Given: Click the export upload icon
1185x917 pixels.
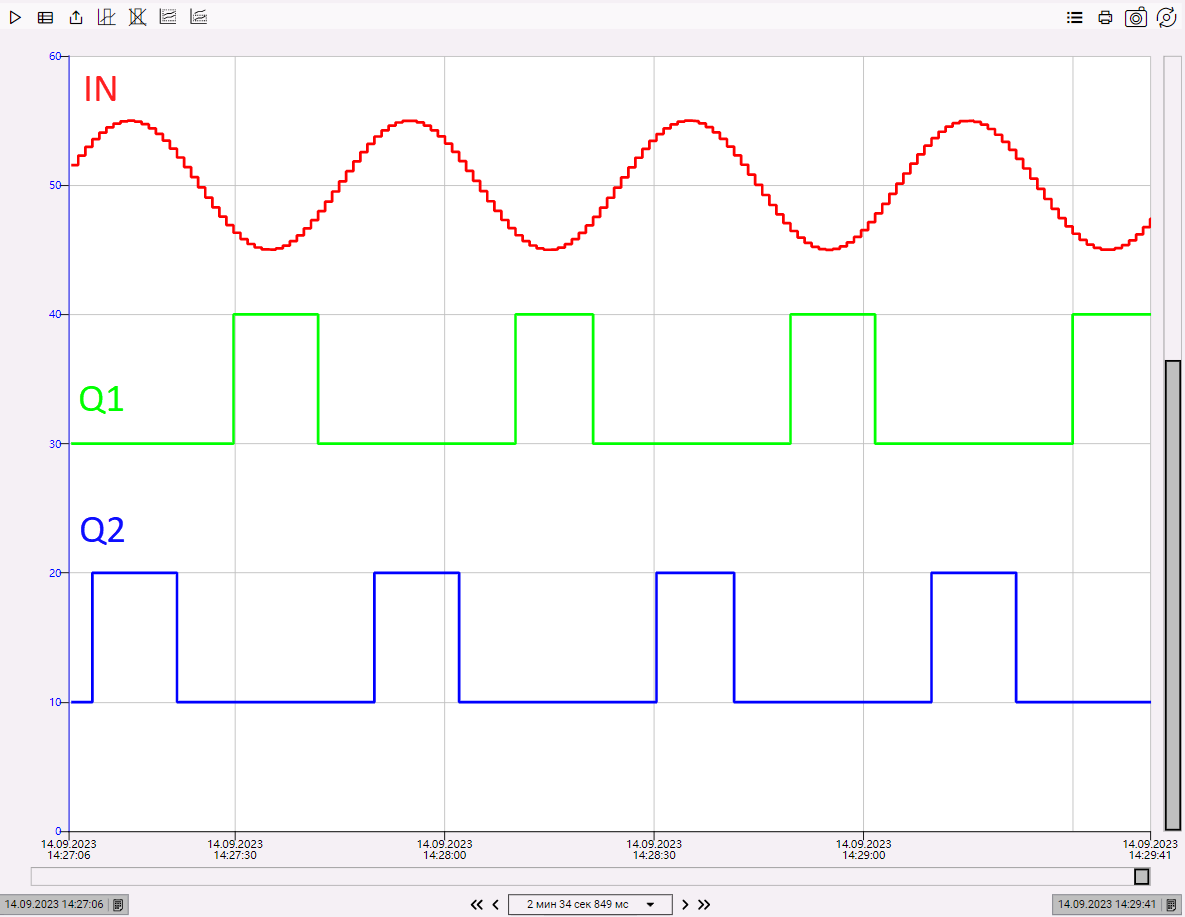Looking at the screenshot, I should point(76,17).
